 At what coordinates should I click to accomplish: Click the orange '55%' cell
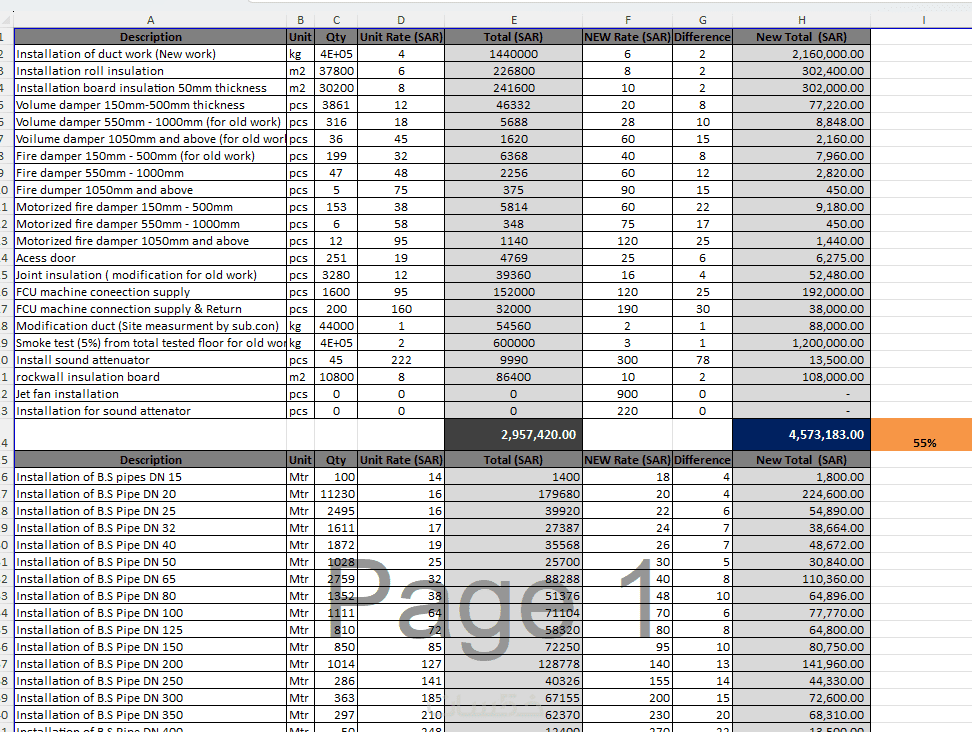tap(923, 434)
